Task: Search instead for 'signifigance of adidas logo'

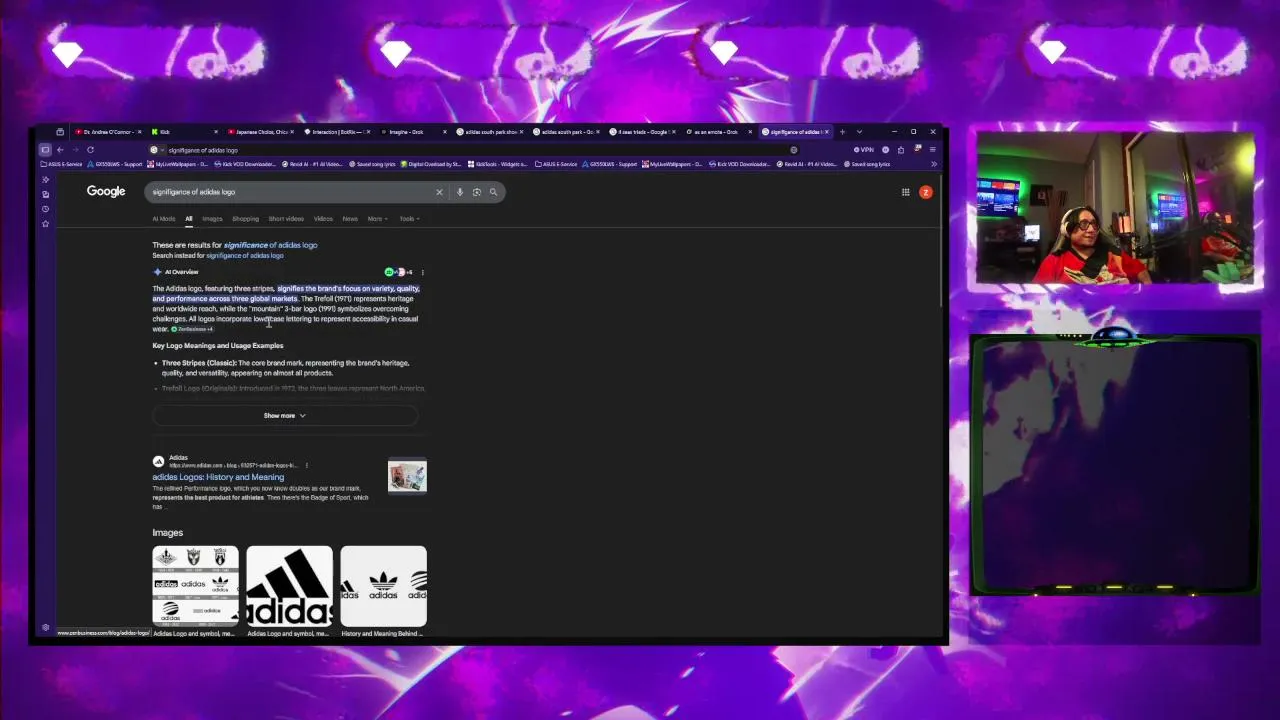Action: pyautogui.click(x=245, y=256)
